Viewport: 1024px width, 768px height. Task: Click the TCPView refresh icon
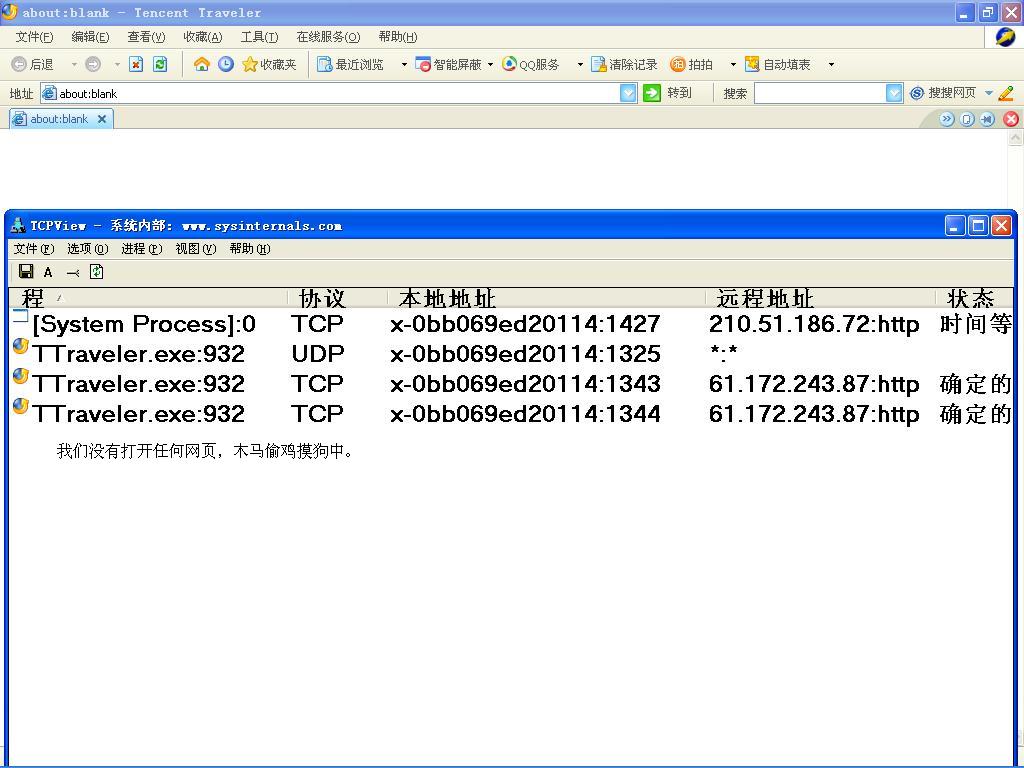97,272
